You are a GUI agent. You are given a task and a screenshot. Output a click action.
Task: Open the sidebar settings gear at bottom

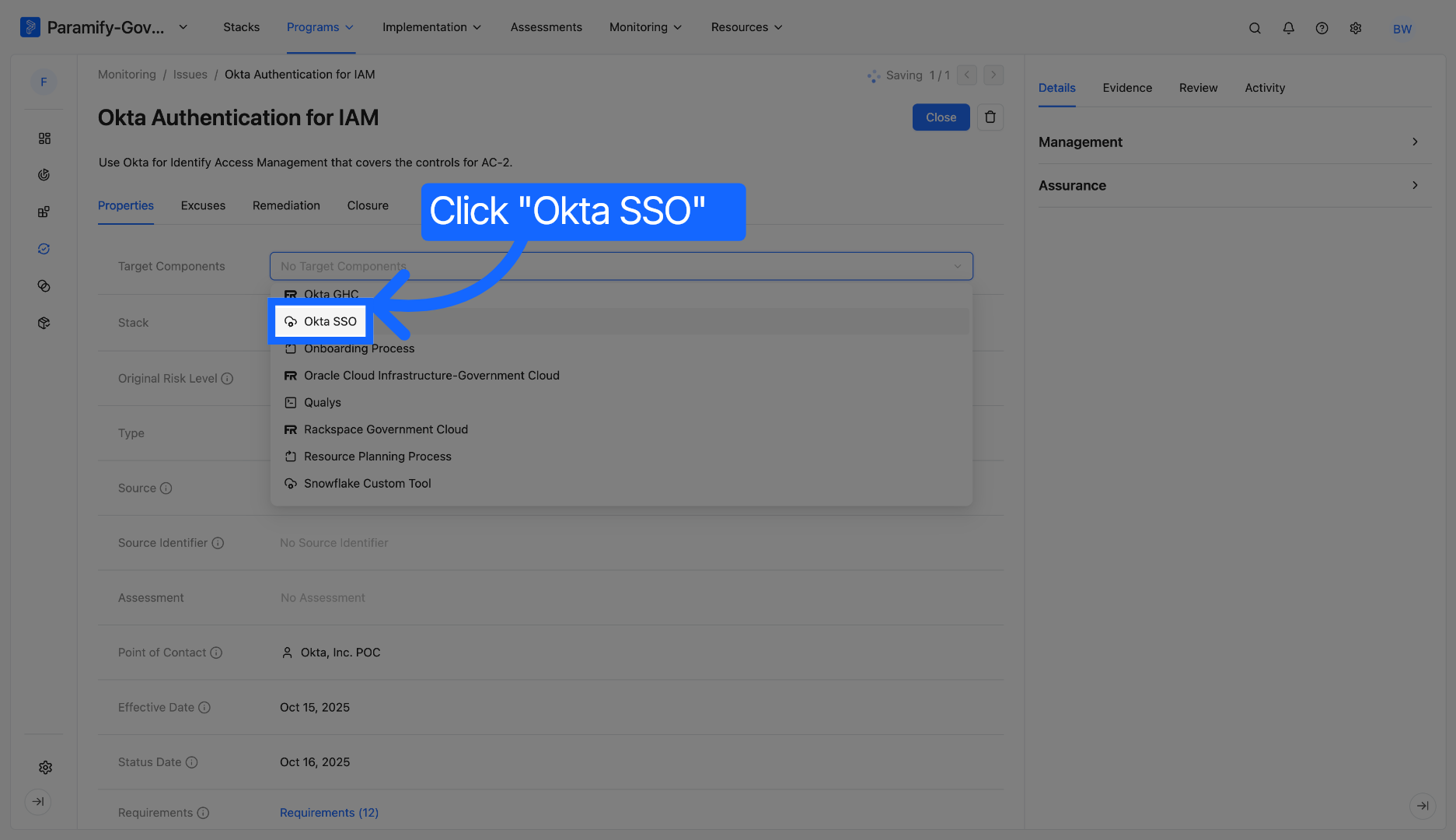45,768
